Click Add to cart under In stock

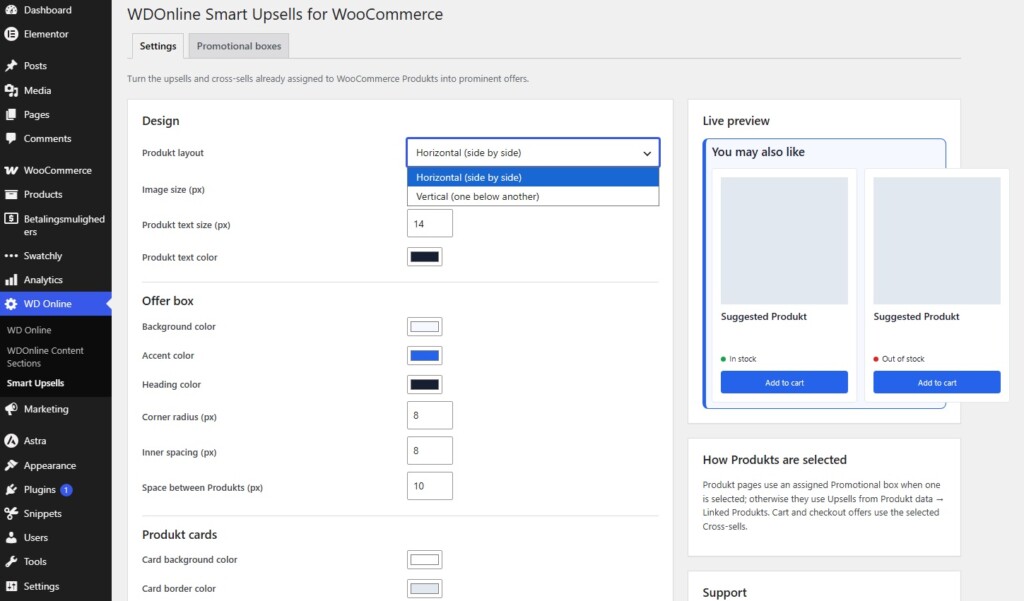tap(784, 383)
